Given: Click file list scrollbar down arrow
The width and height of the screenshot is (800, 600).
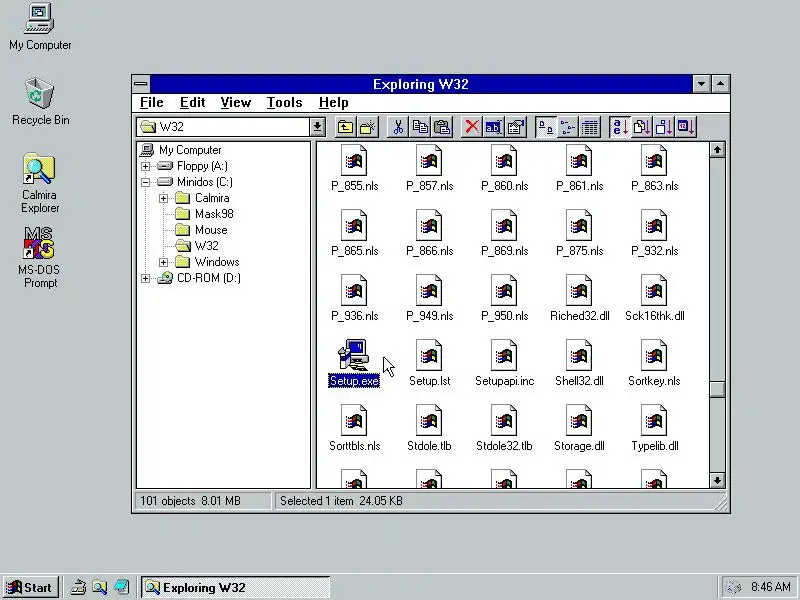Looking at the screenshot, I should [717, 480].
